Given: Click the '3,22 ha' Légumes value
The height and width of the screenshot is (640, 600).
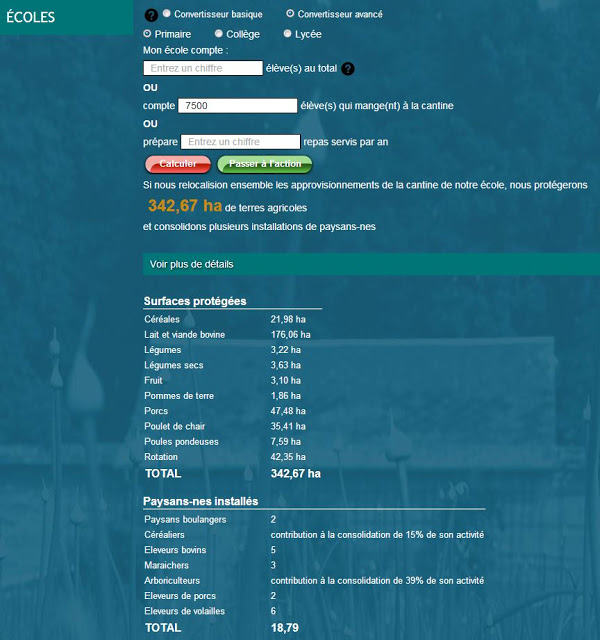Looking at the screenshot, I should 286,350.
